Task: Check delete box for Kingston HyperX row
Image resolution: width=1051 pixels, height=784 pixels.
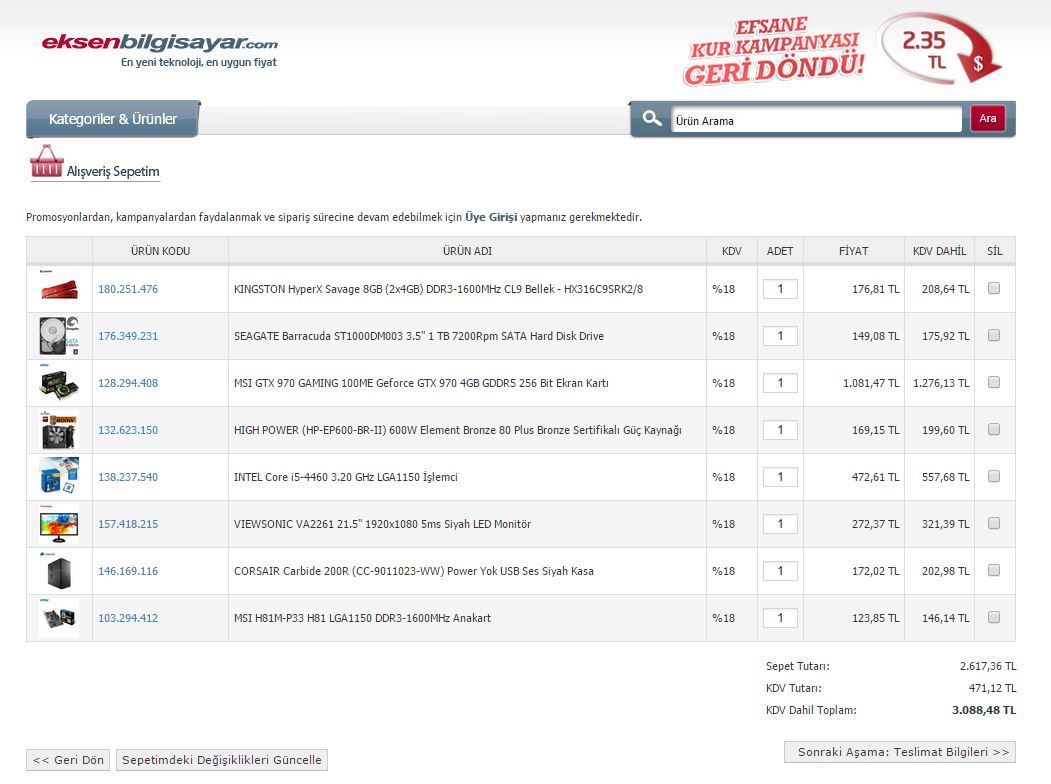Action: click(994, 288)
